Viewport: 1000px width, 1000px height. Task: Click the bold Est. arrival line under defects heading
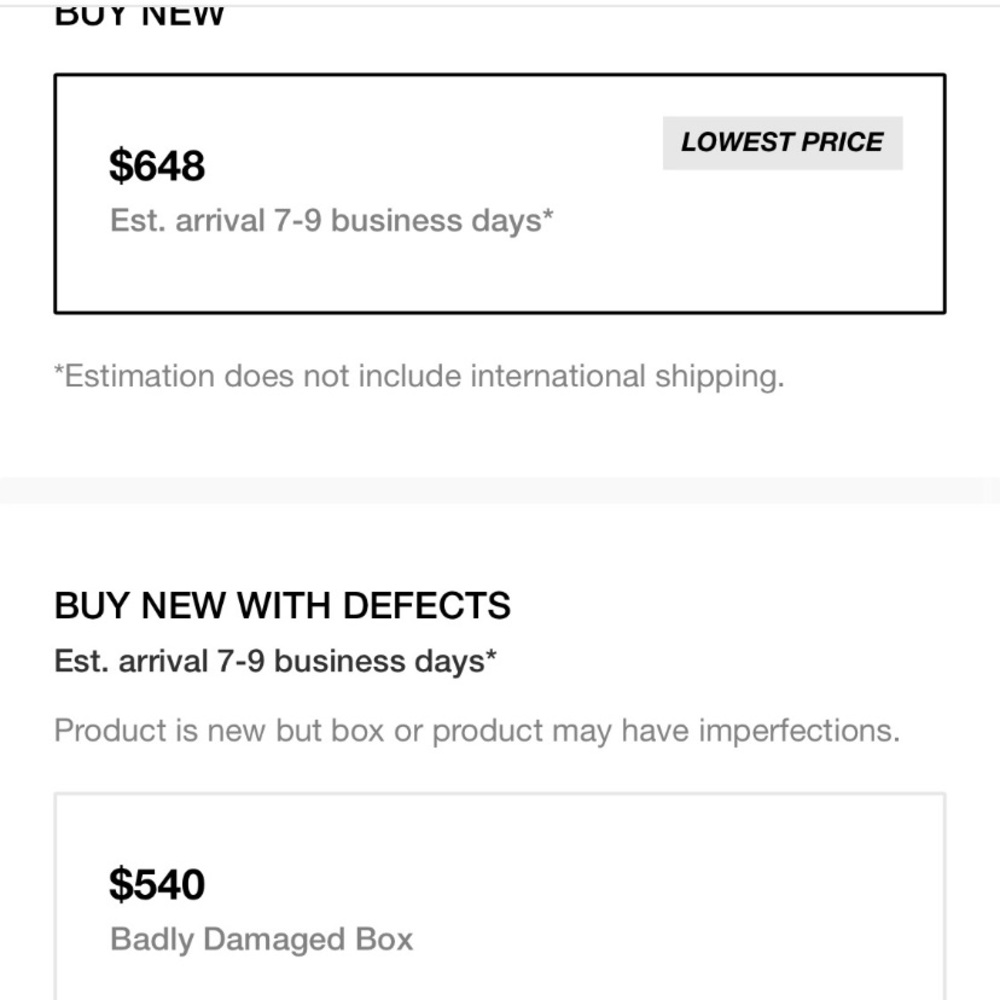275,662
